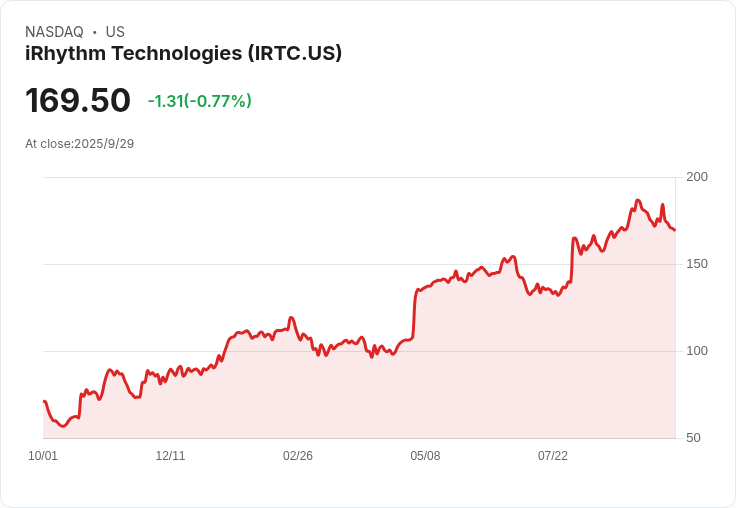Click the green -1.31(-0.77%) change text
This screenshot has height=508, width=736.
pyautogui.click(x=199, y=101)
